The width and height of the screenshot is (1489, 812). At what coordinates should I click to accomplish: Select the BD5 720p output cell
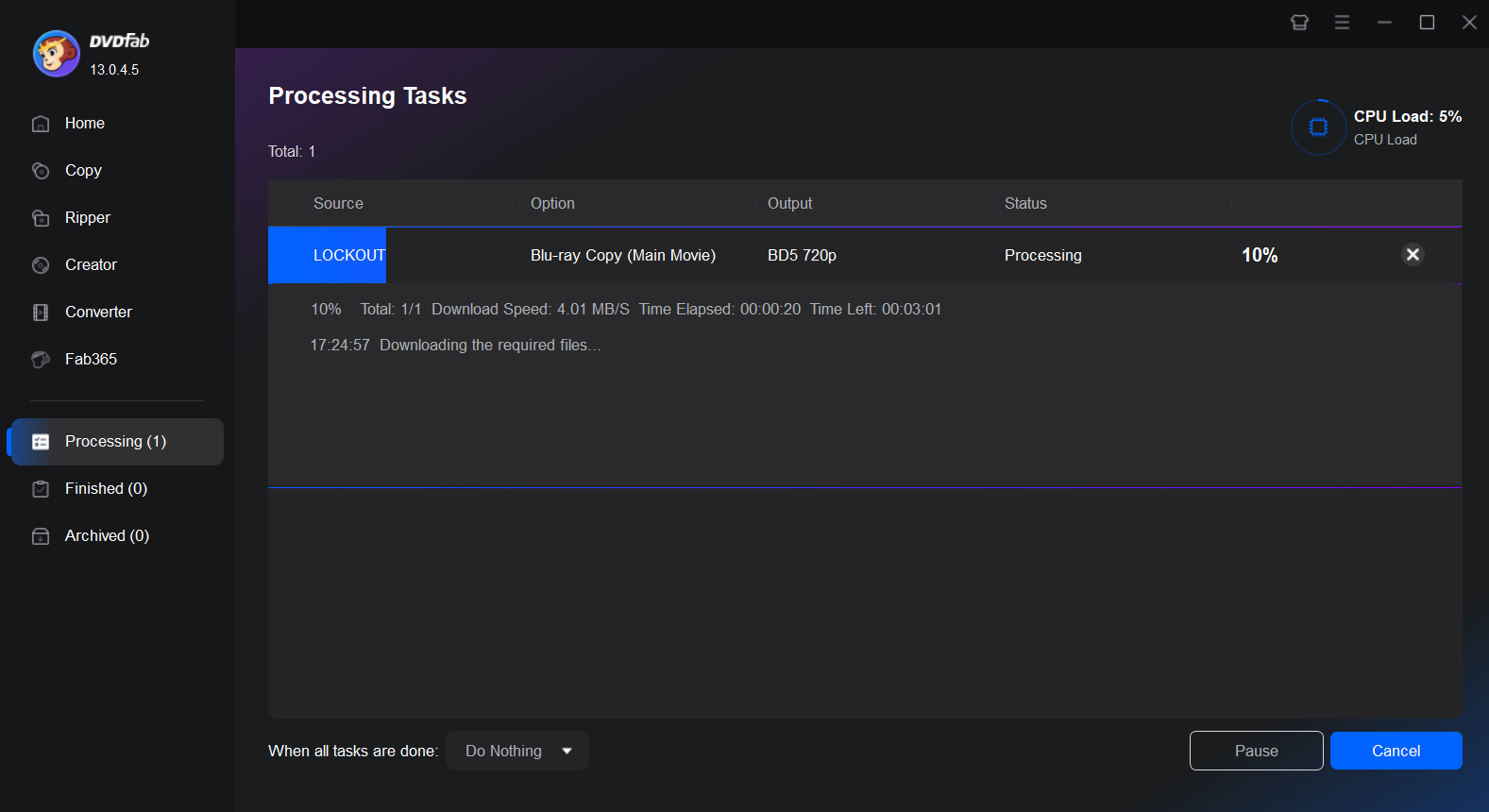click(802, 256)
